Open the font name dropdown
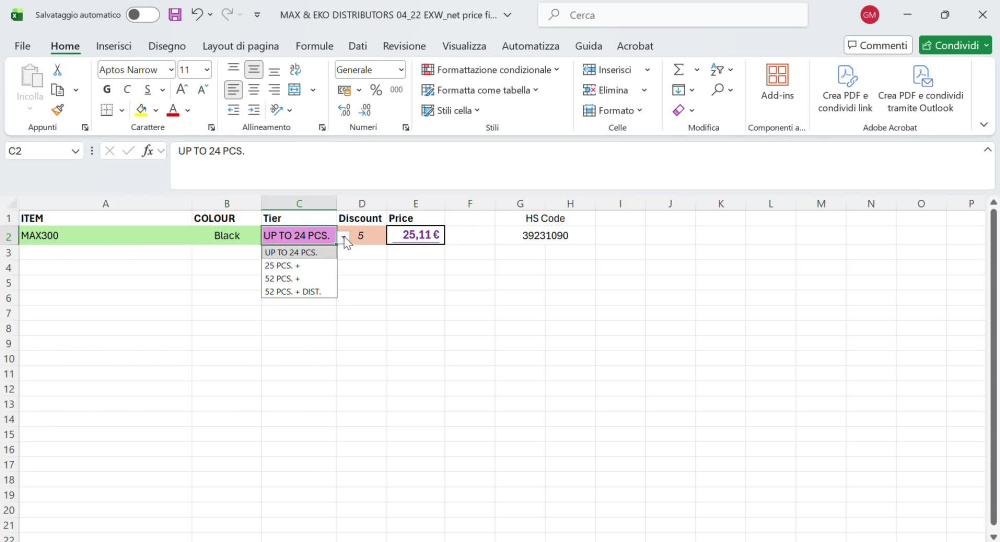This screenshot has width=1000, height=542. [x=171, y=70]
